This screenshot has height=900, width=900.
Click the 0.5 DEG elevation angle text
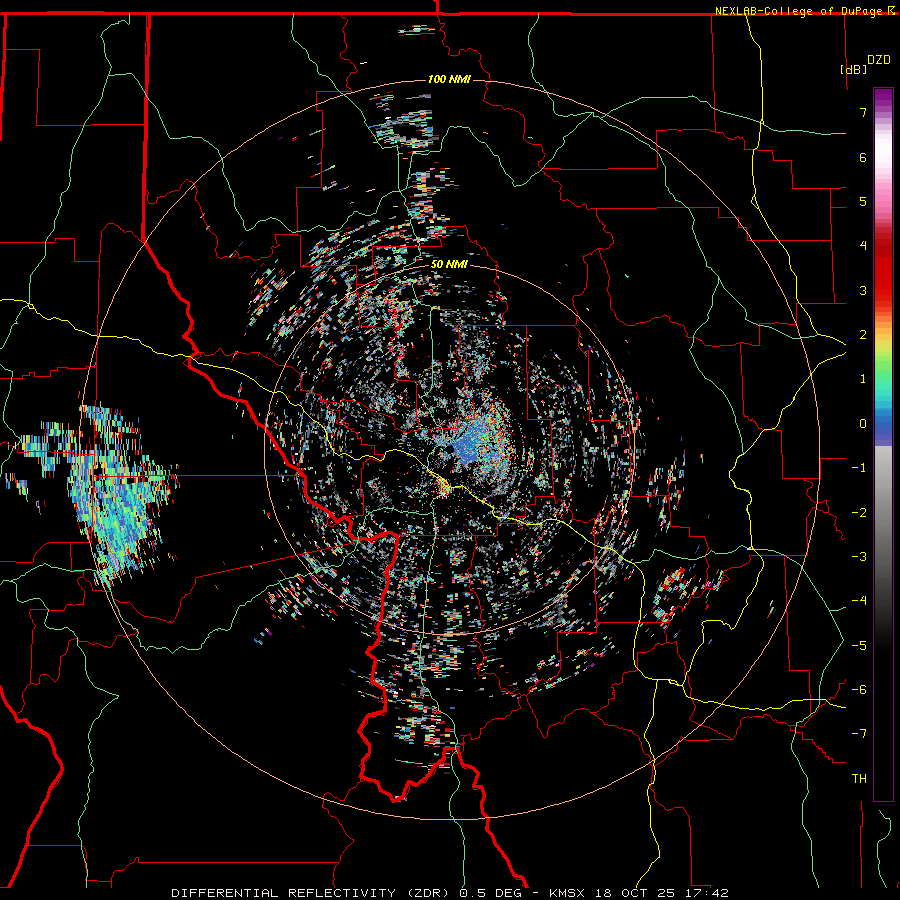click(x=491, y=893)
